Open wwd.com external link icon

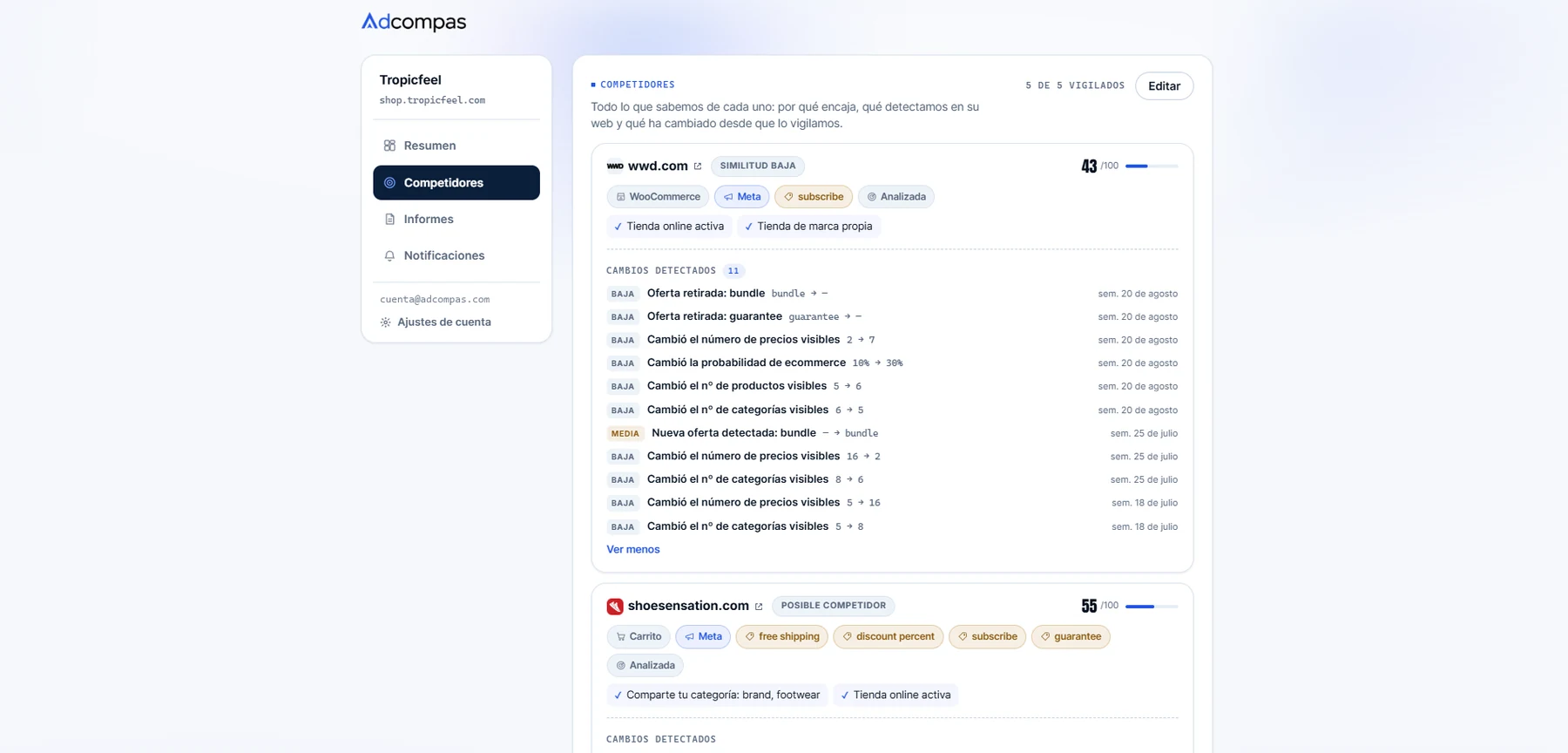pyautogui.click(x=697, y=166)
